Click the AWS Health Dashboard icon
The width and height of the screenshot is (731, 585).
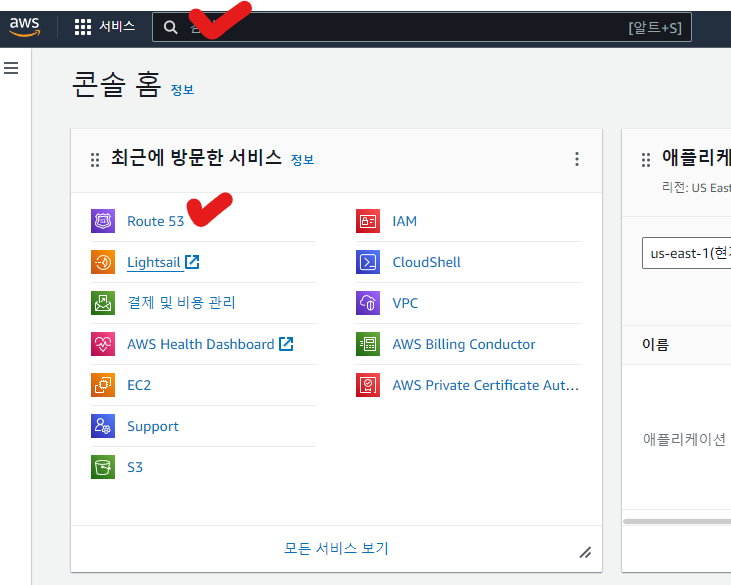[103, 344]
